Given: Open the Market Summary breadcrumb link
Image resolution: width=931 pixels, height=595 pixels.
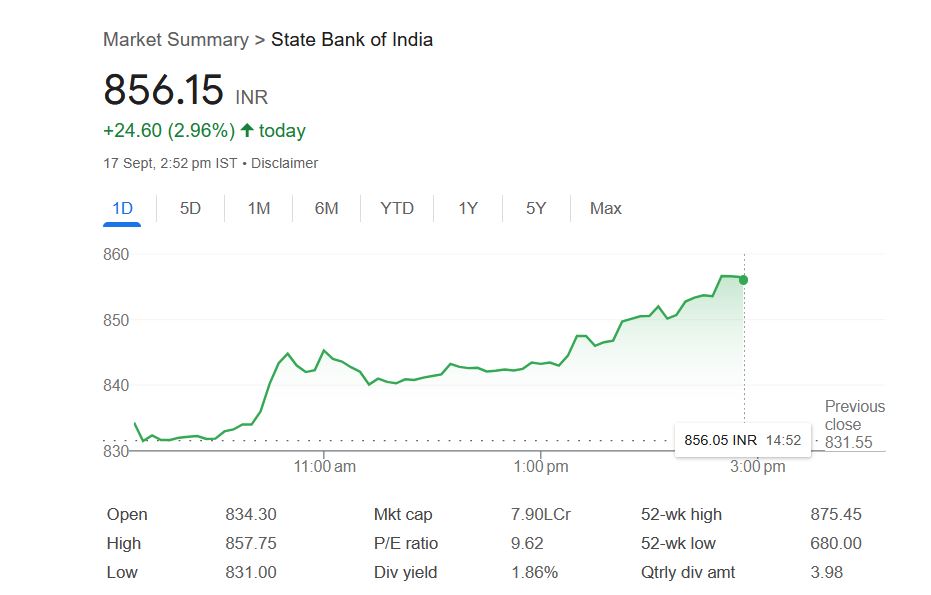Looking at the screenshot, I should (x=176, y=40).
